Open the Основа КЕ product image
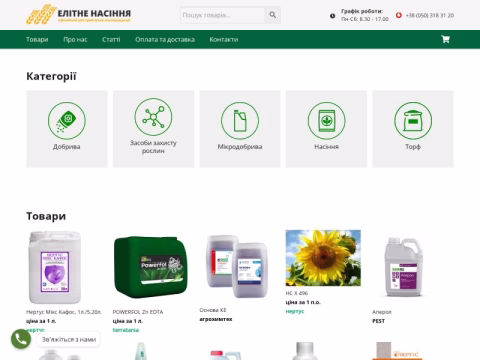Viewport: 480px width, 360px height. (237, 266)
